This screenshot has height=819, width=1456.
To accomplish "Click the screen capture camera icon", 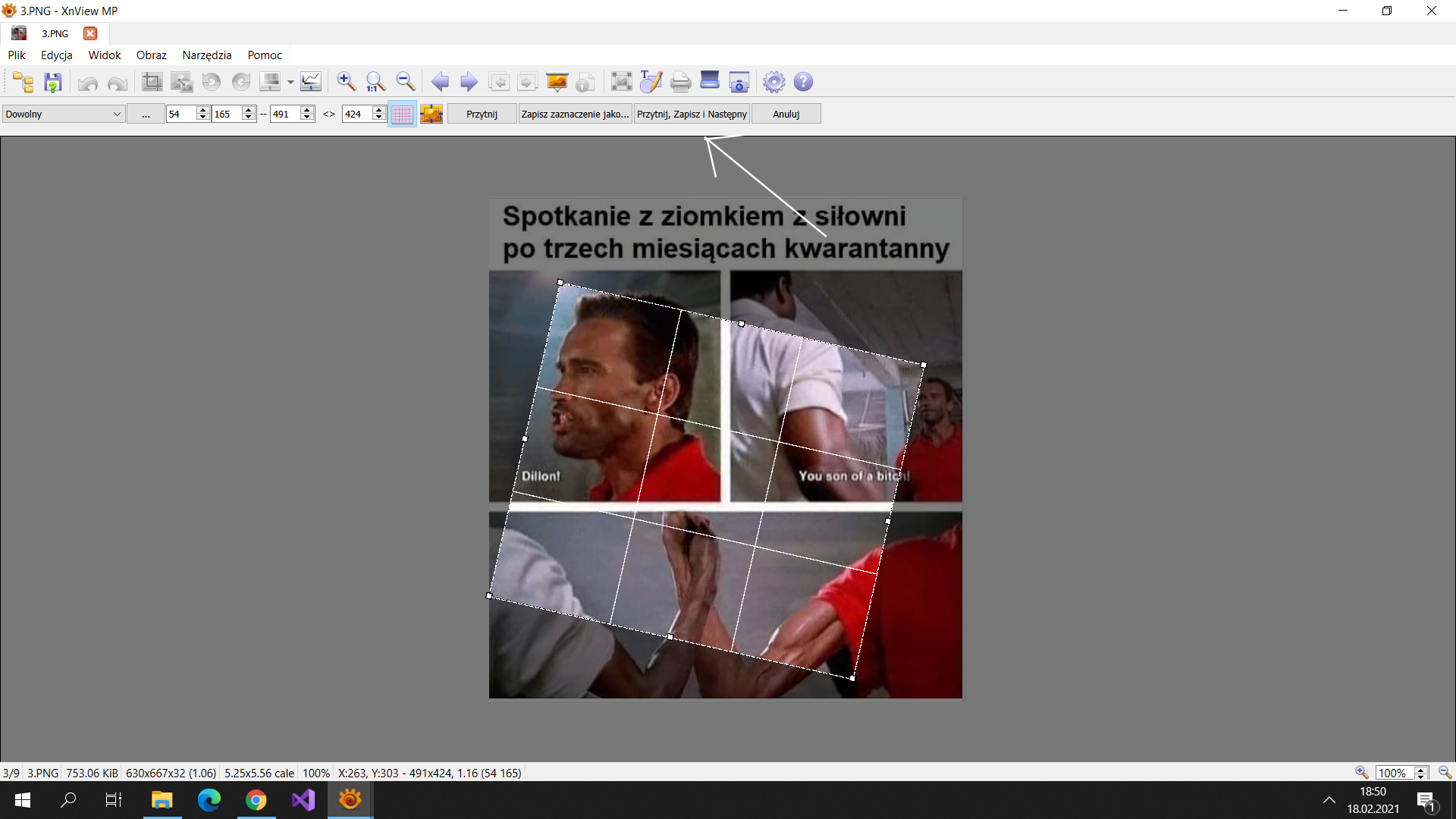I will pyautogui.click(x=739, y=82).
